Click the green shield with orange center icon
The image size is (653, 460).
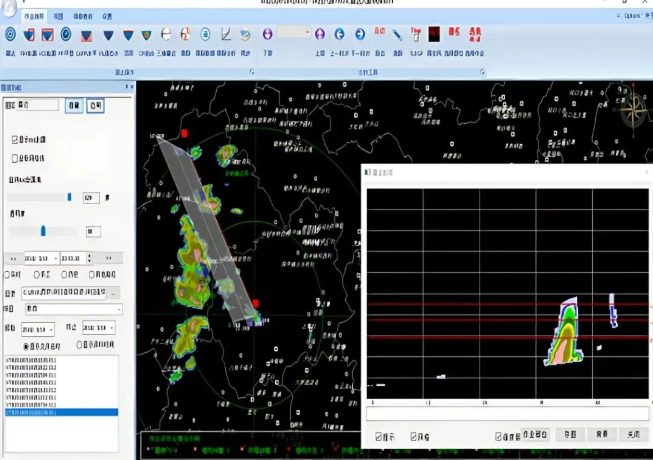(146, 35)
